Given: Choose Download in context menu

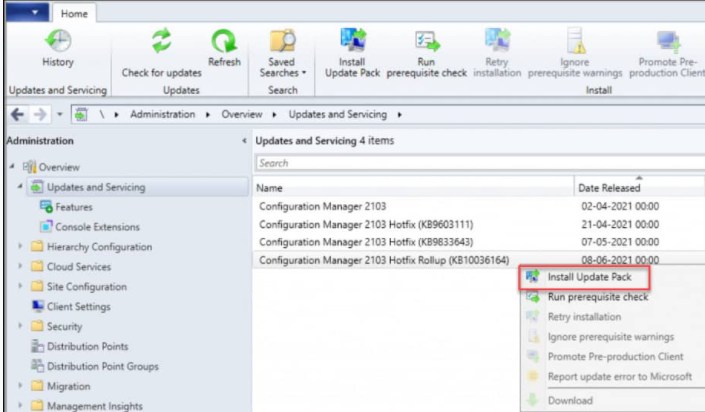Looking at the screenshot, I should 570,400.
